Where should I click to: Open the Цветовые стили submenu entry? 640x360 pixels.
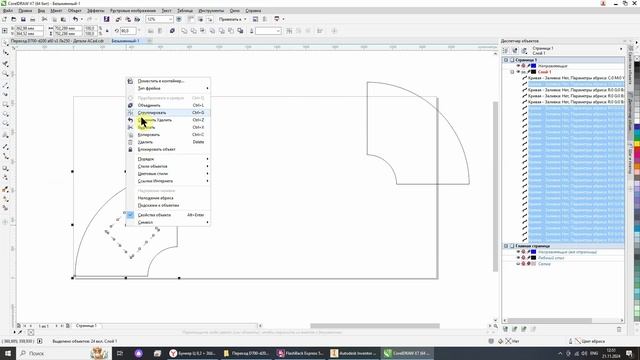click(168, 173)
